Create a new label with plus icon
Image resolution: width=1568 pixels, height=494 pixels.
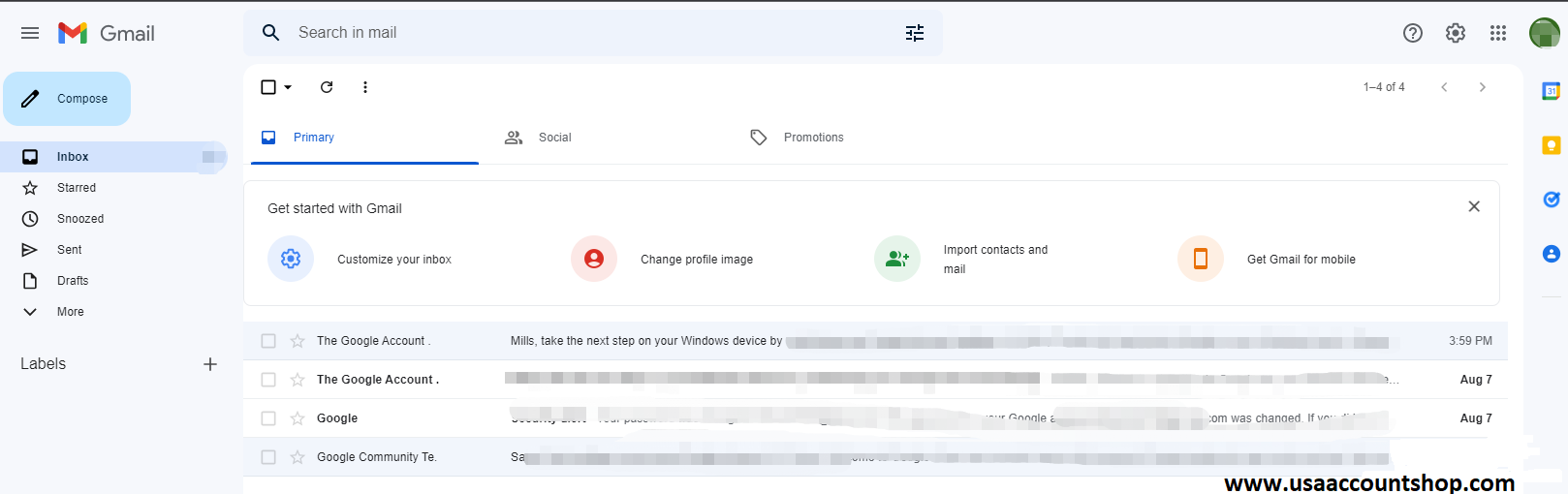[x=210, y=364]
